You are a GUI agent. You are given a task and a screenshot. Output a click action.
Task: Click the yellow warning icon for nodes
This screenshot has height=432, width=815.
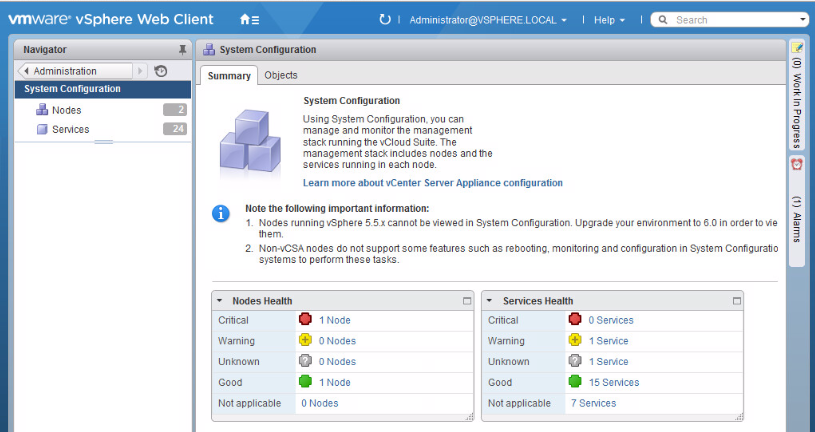pos(306,340)
